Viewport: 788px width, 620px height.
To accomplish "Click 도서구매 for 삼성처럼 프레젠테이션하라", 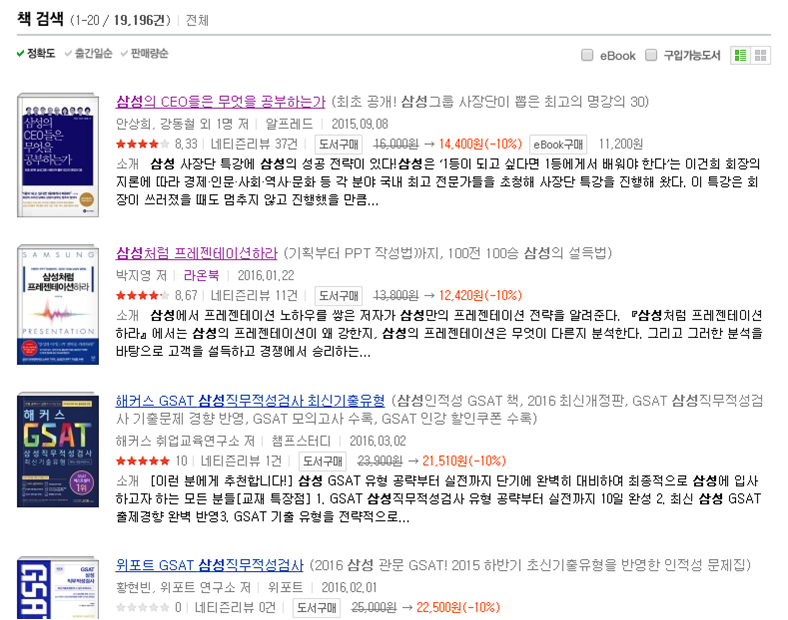I will [x=339, y=295].
